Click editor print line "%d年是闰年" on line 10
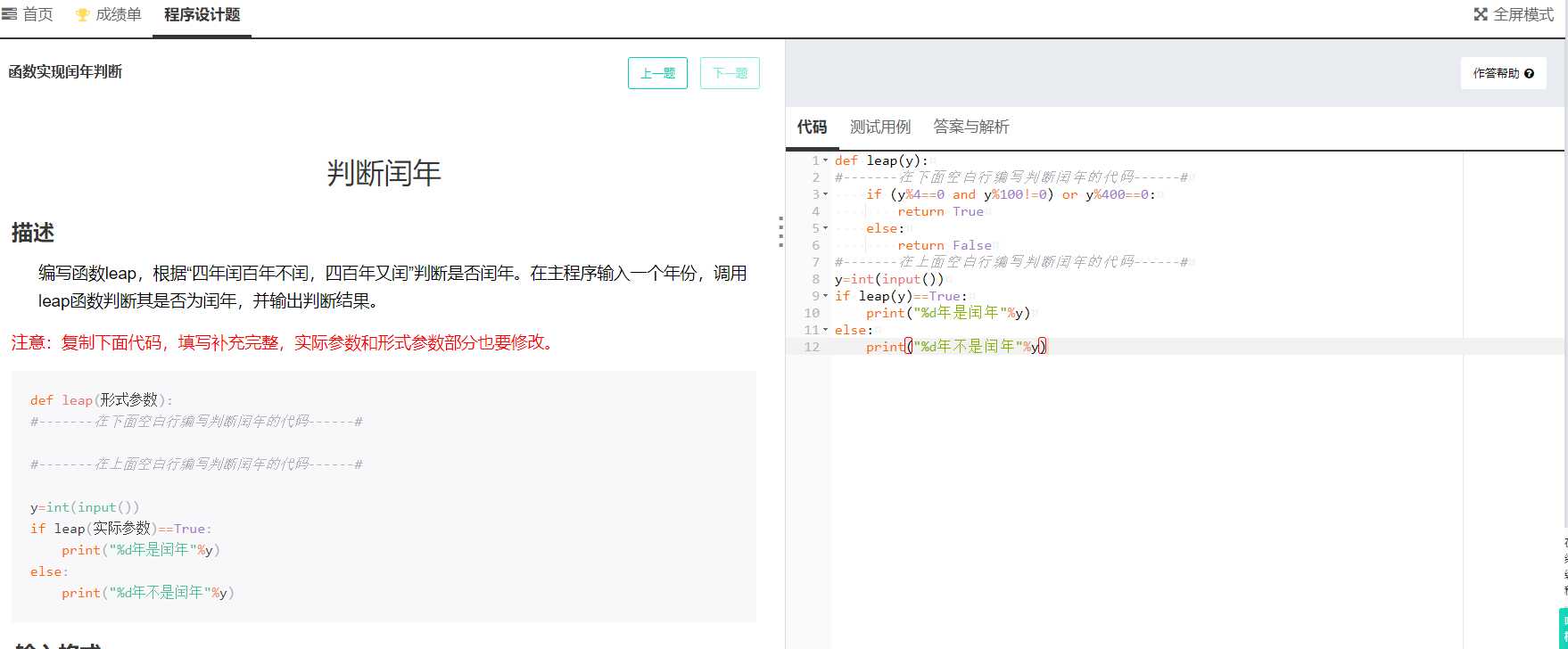The height and width of the screenshot is (649, 1568). click(x=948, y=313)
